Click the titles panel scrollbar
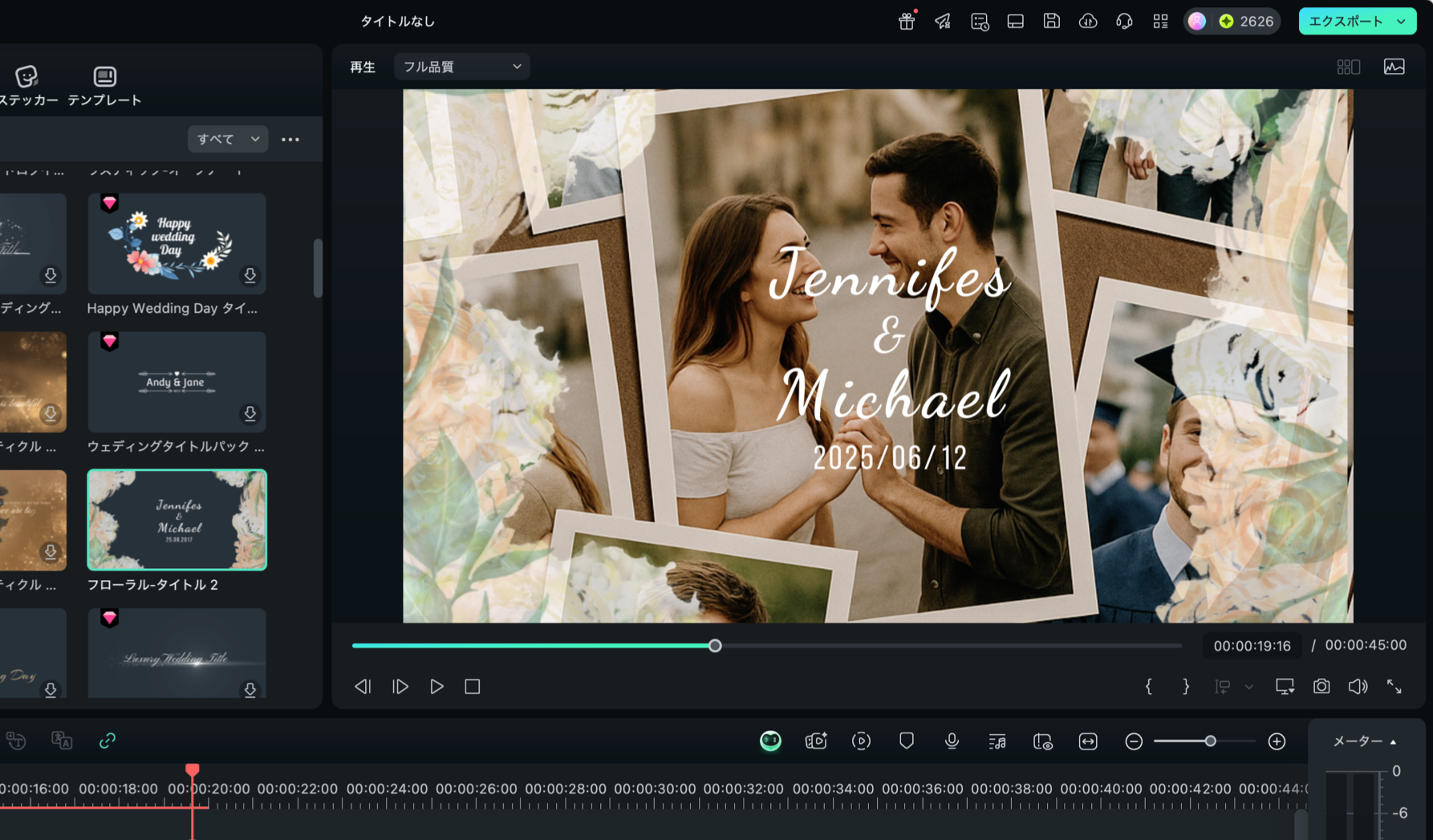This screenshot has height=840, width=1433. point(318,268)
